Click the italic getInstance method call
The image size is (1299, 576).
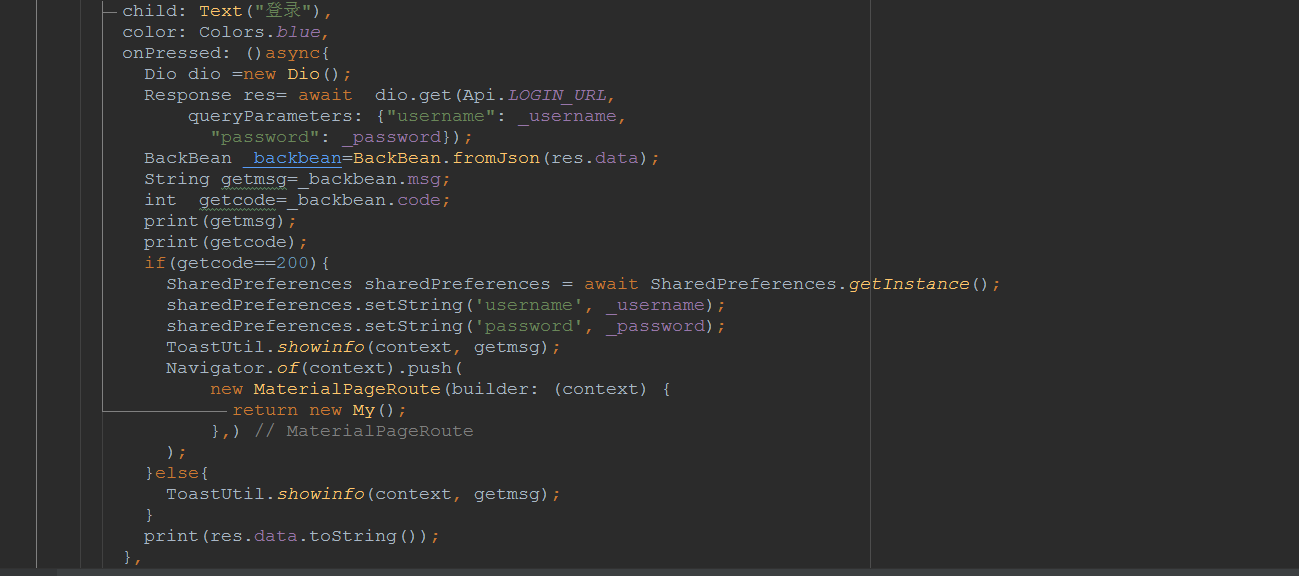click(909, 284)
